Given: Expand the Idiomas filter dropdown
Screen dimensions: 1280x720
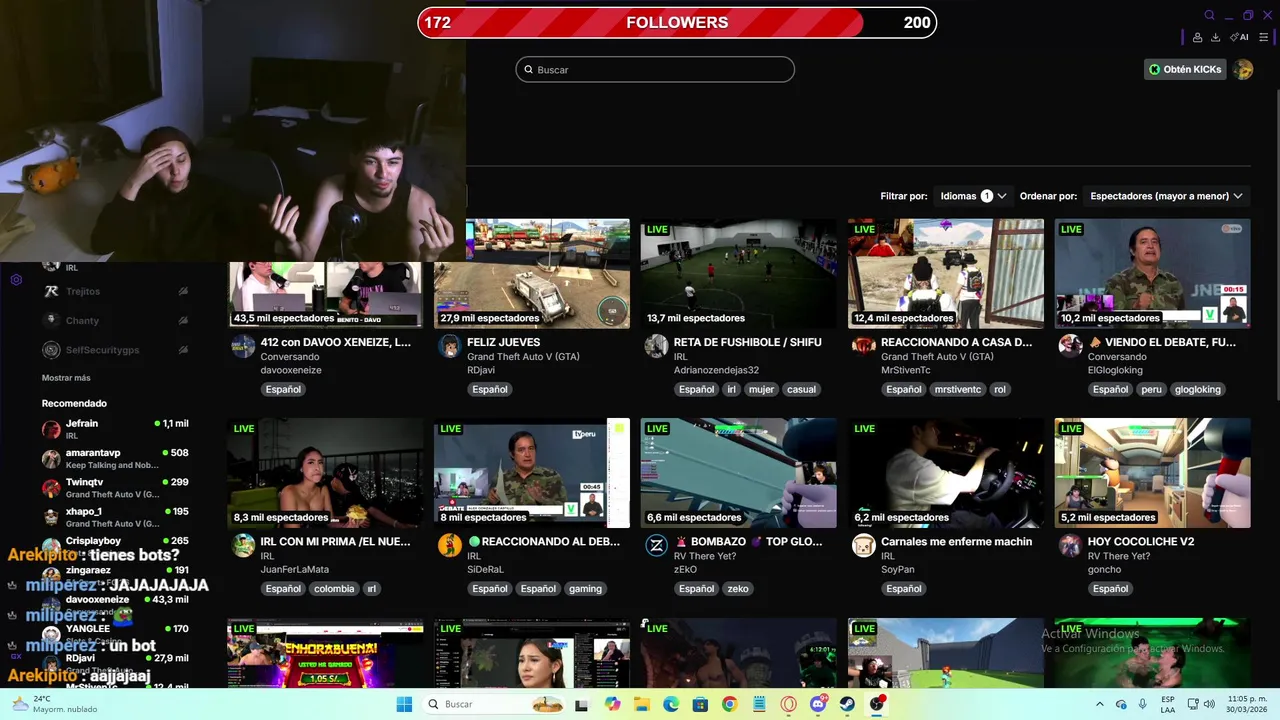Looking at the screenshot, I should pyautogui.click(x=973, y=196).
